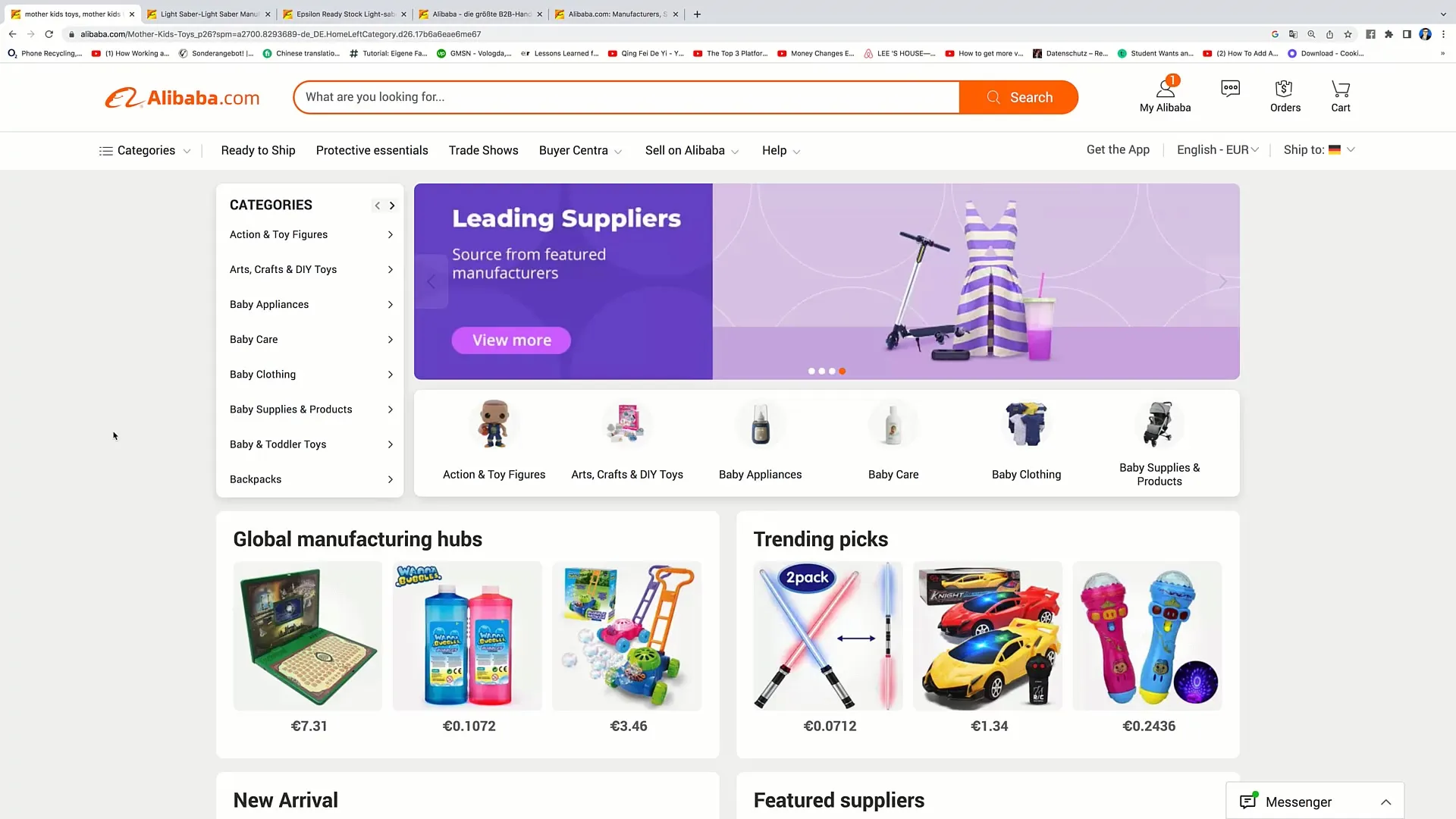Click the search input field
Screen dimensions: 1456x819
626,97
